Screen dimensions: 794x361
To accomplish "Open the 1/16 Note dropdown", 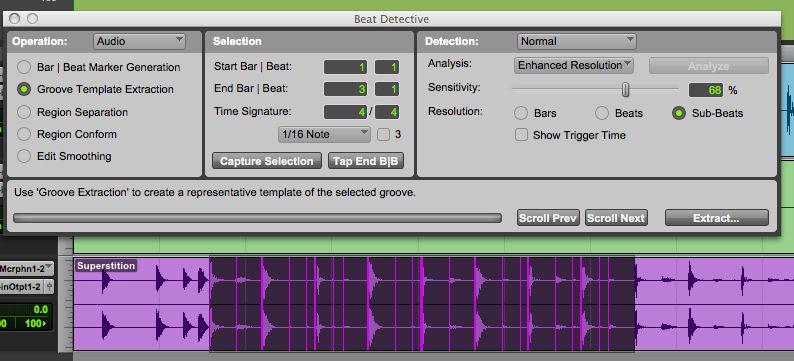I will [325, 134].
